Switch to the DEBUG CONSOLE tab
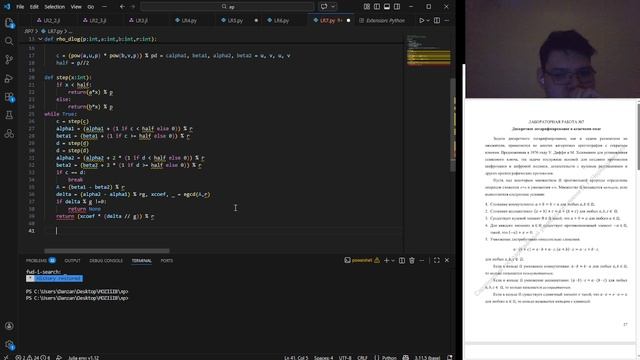 coord(106,260)
